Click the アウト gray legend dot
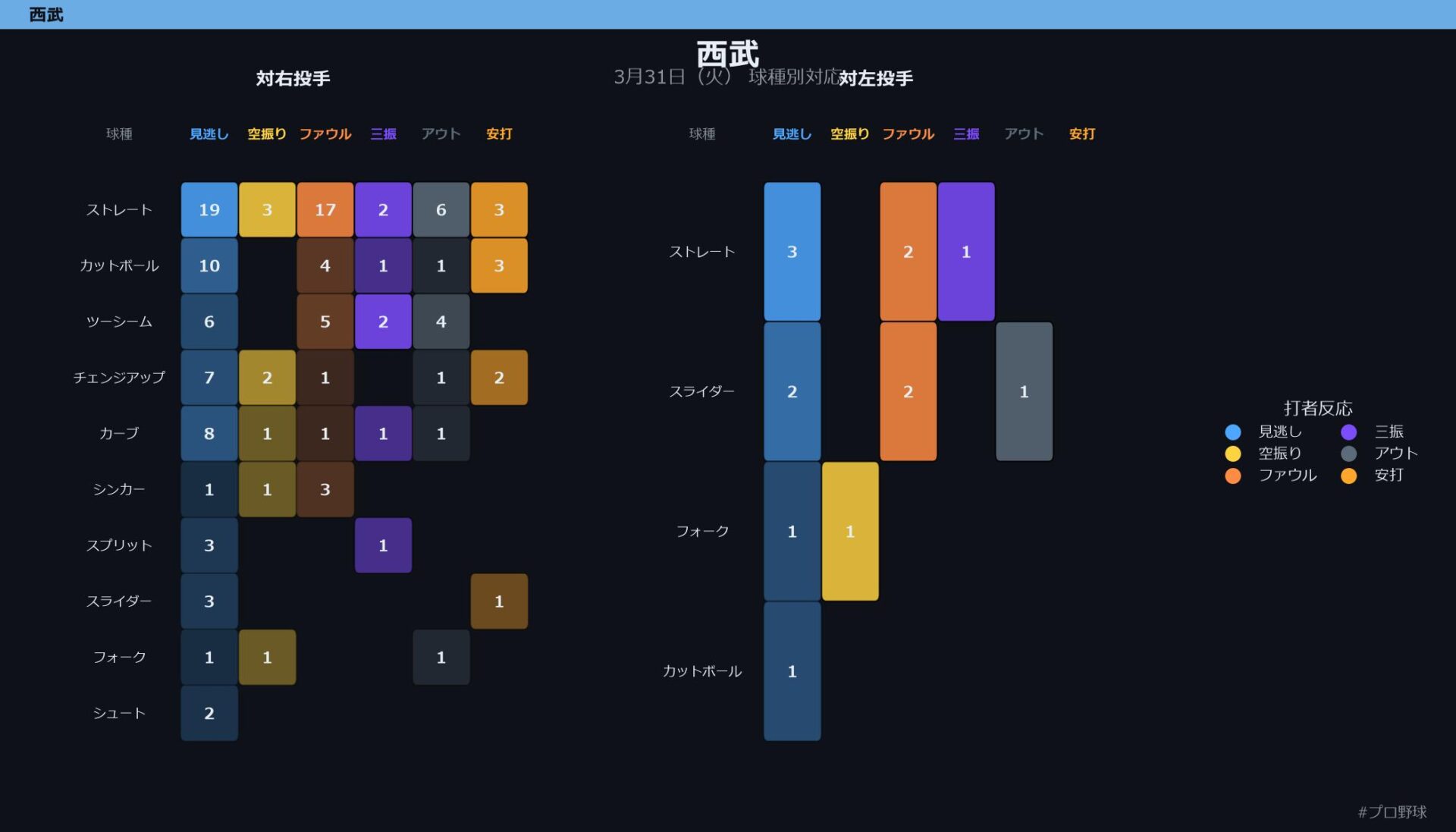This screenshot has width=1456, height=832. [1348, 454]
